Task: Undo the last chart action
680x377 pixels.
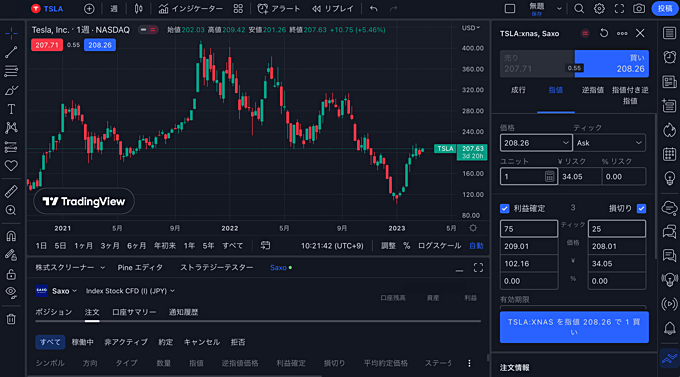Action: click(x=373, y=9)
